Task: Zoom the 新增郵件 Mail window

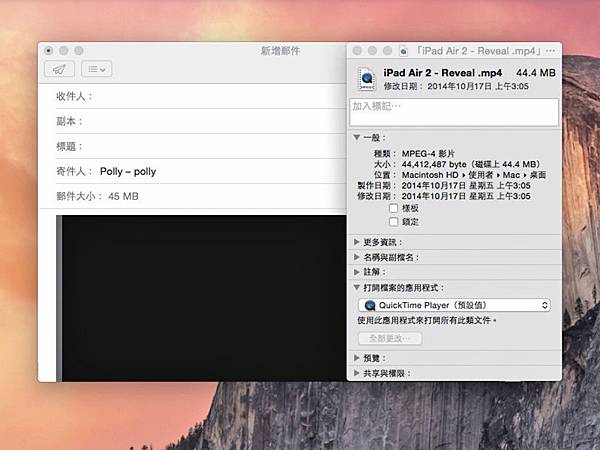Action: pyautogui.click(x=79, y=51)
